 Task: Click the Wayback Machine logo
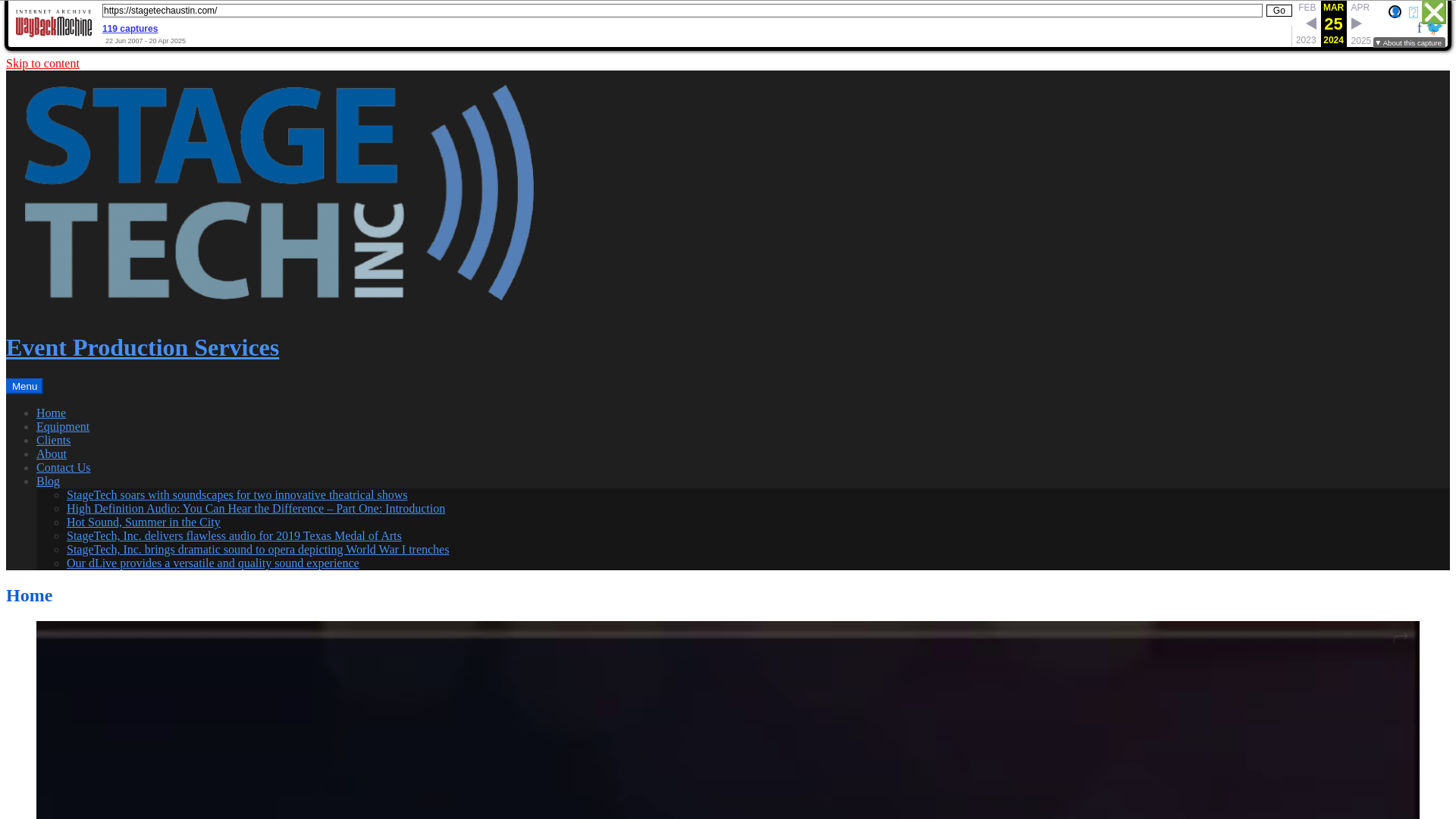point(54,24)
